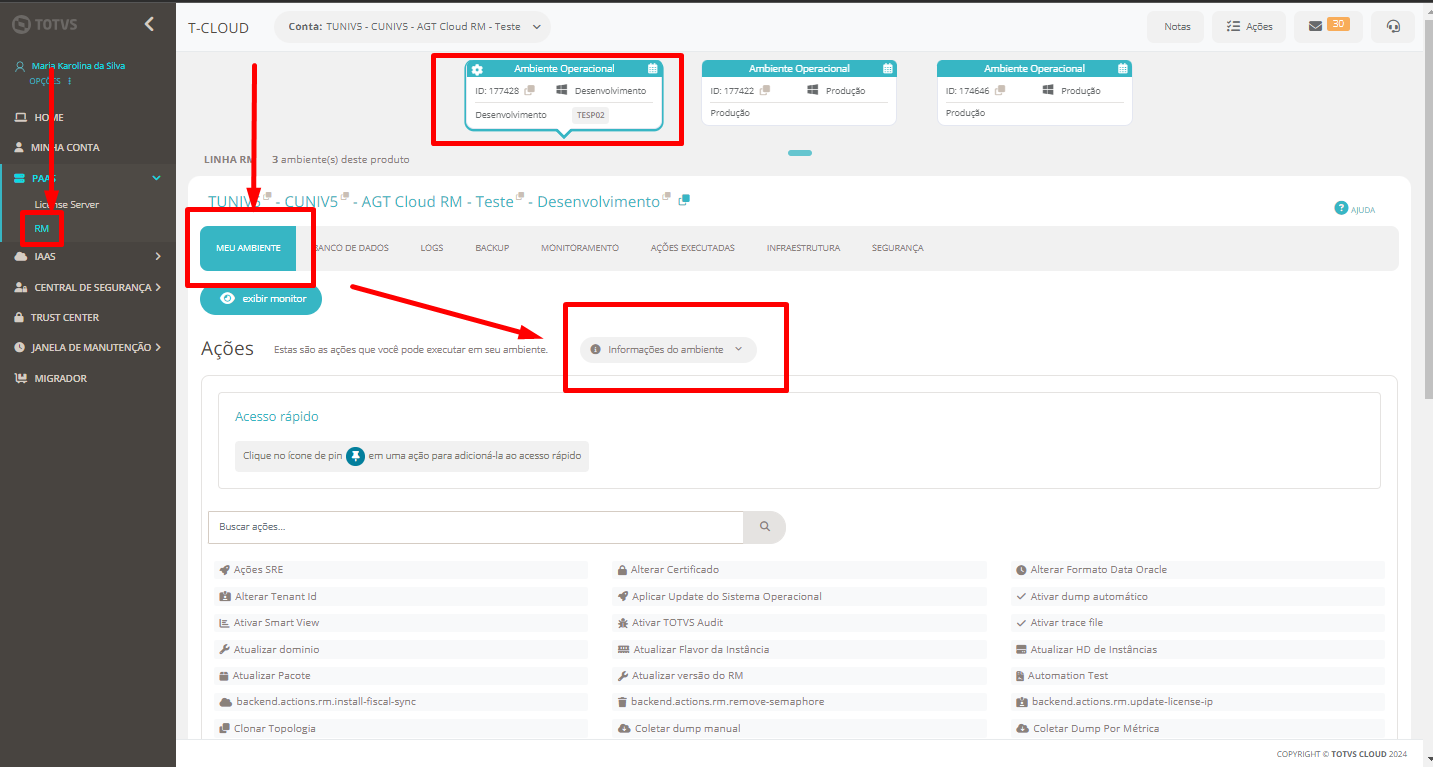
Task: Switch to the BACKUP tab
Action: 492,248
